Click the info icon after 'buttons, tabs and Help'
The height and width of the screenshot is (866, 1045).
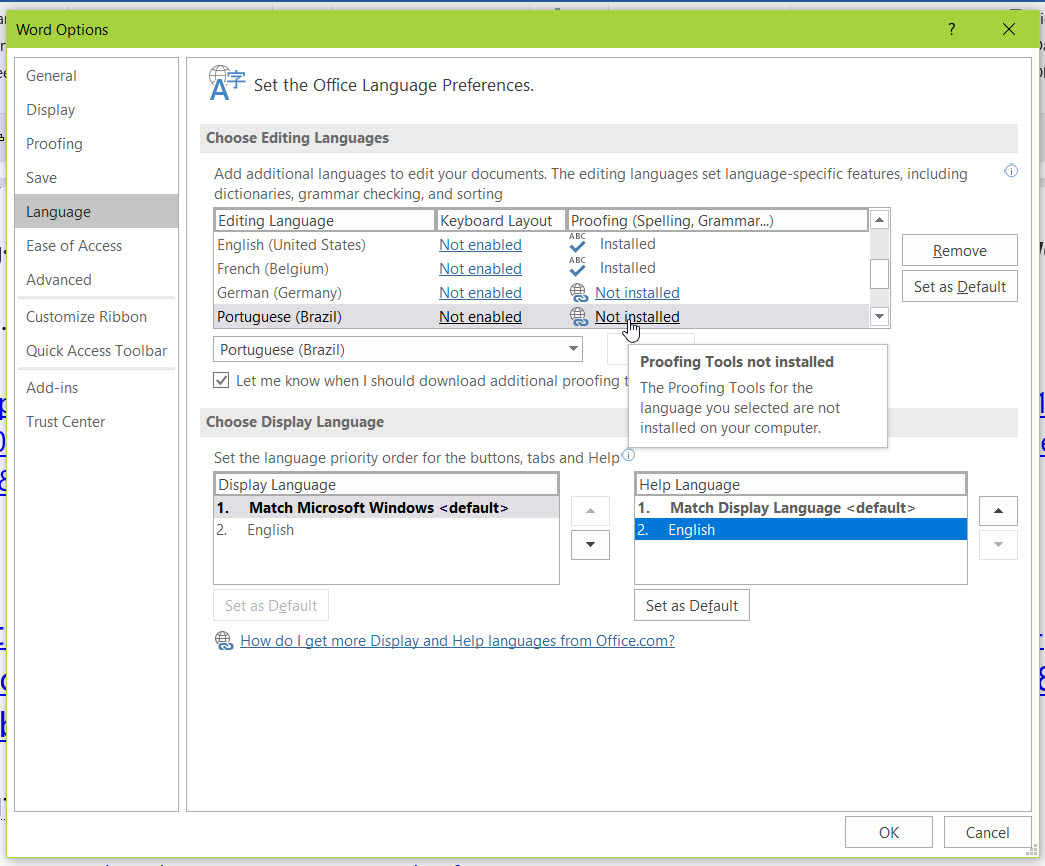pos(628,455)
